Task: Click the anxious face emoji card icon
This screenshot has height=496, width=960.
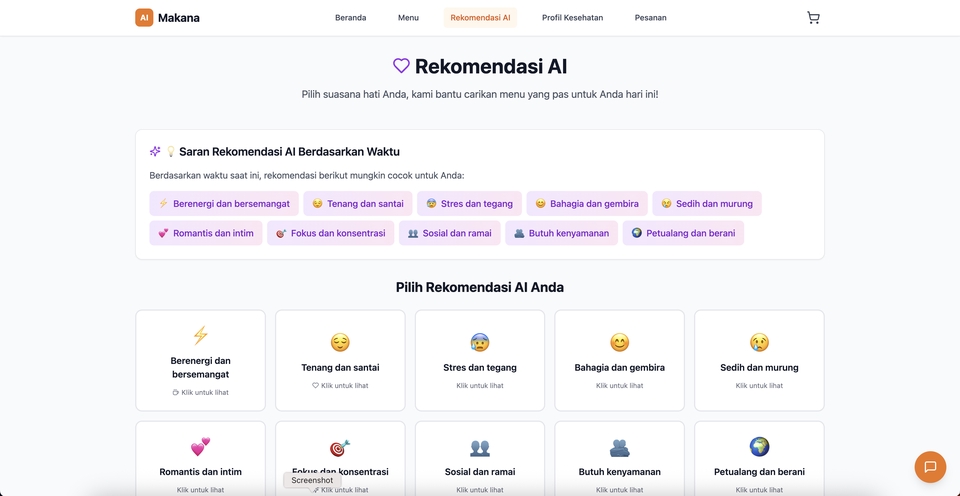Action: click(x=480, y=342)
